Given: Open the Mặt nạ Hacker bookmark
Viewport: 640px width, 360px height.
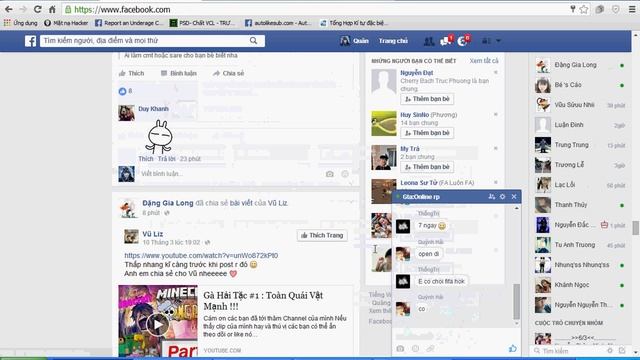Looking at the screenshot, I should point(66,23).
